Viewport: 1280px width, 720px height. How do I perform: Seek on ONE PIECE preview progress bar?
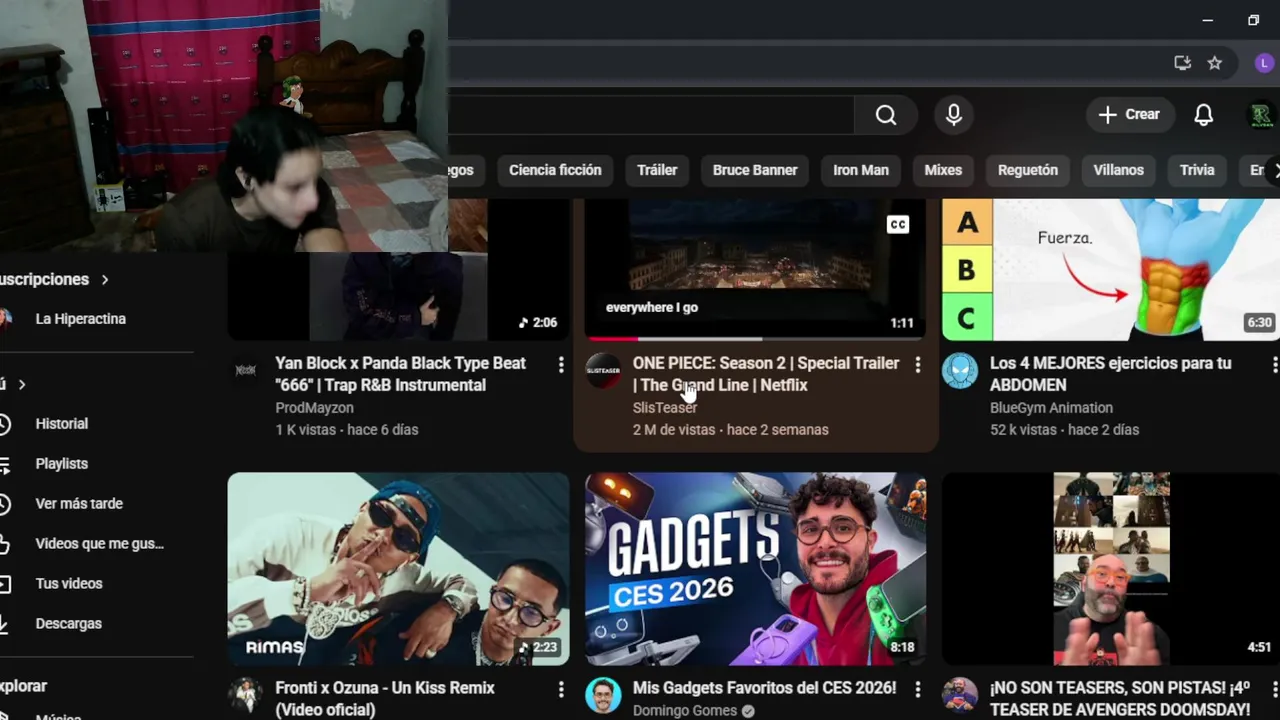[755, 339]
